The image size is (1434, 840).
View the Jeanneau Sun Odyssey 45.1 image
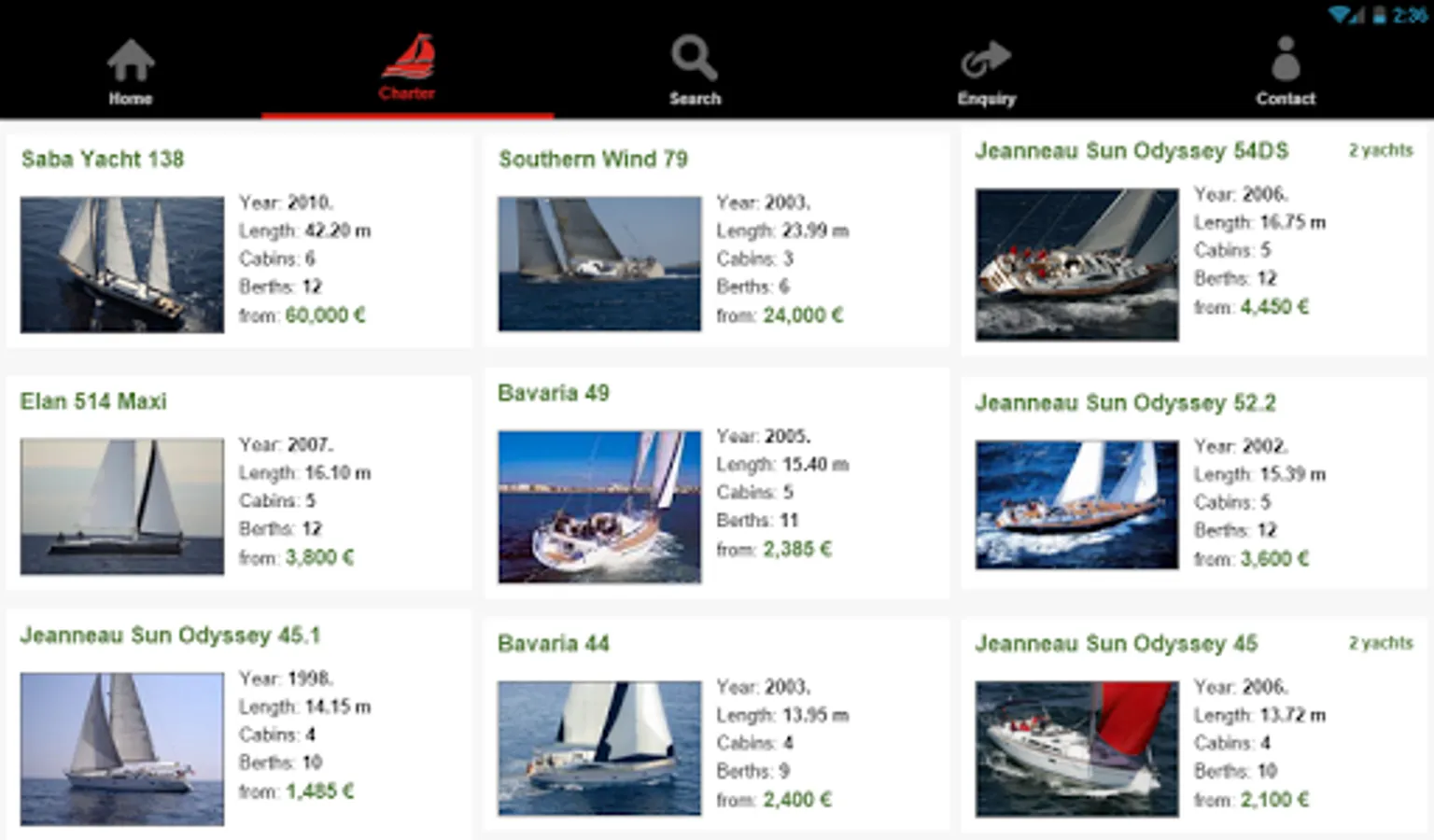[122, 749]
